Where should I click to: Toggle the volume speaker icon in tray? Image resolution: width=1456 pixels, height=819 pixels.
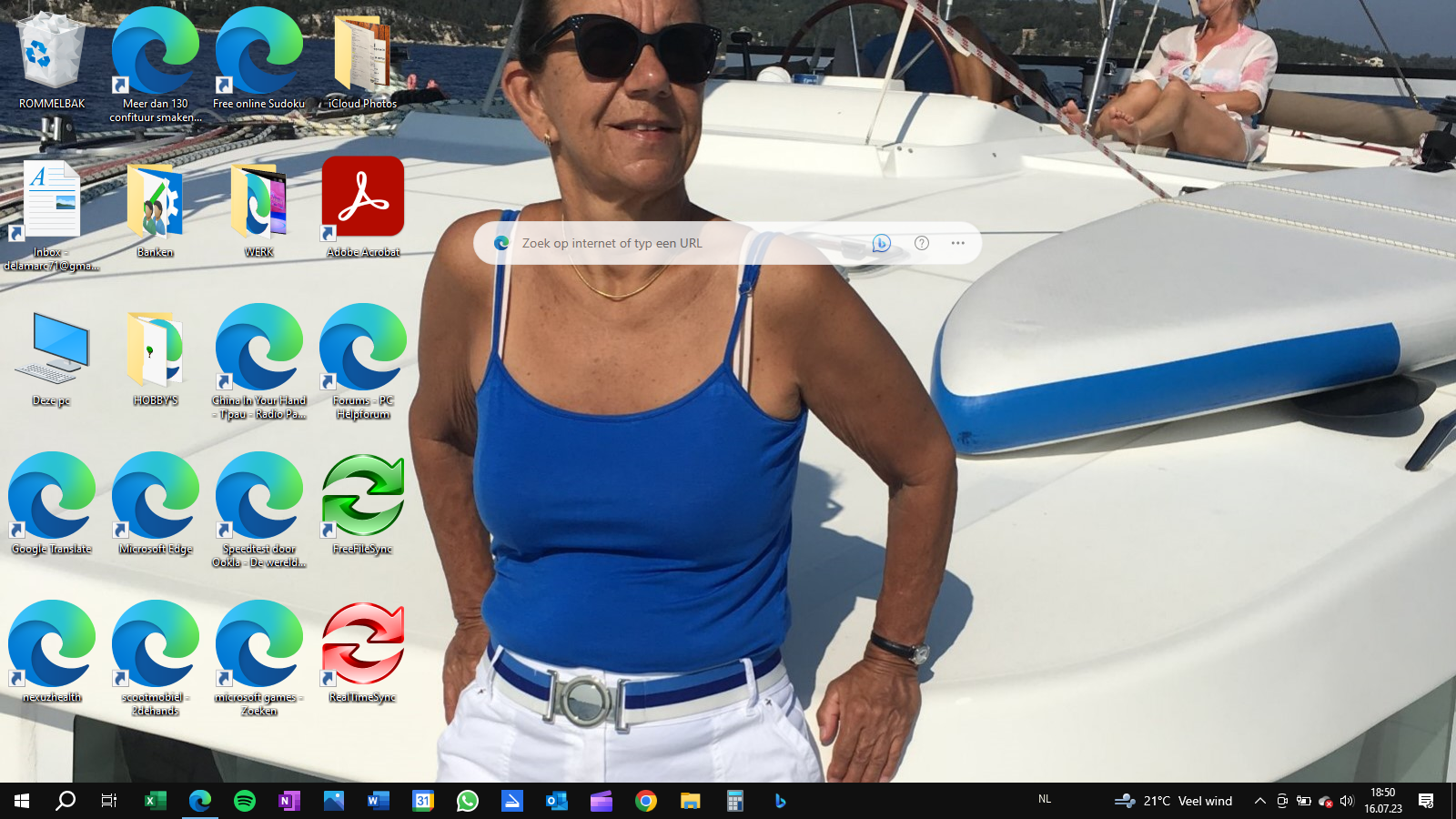1347,801
